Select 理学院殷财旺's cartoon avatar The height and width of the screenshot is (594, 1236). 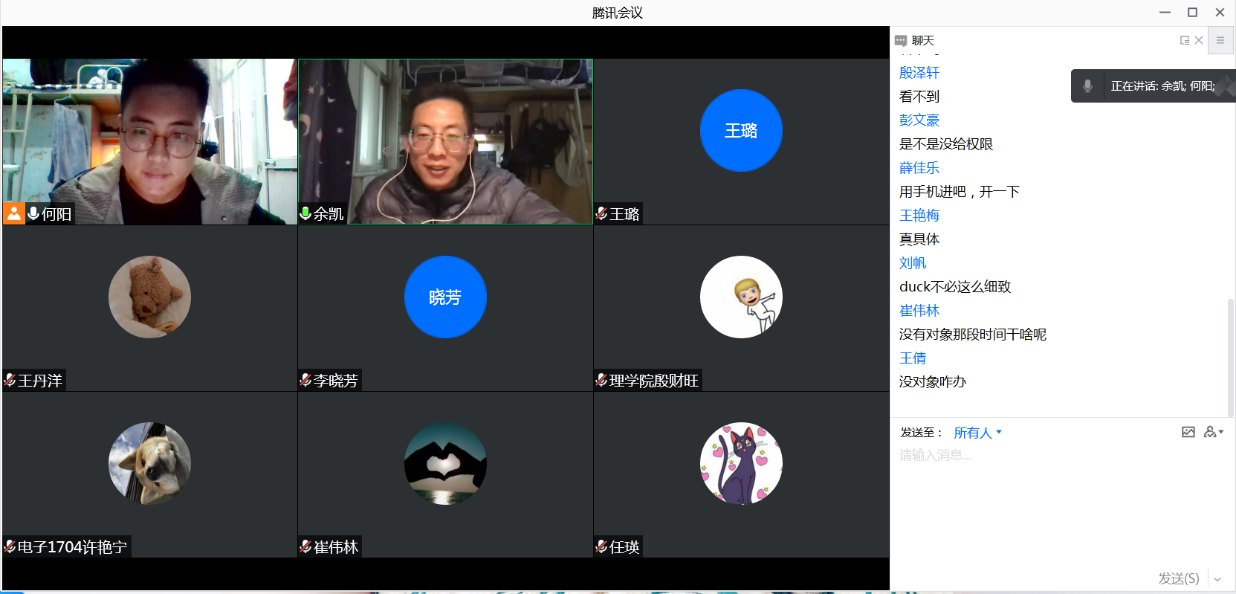coord(741,297)
